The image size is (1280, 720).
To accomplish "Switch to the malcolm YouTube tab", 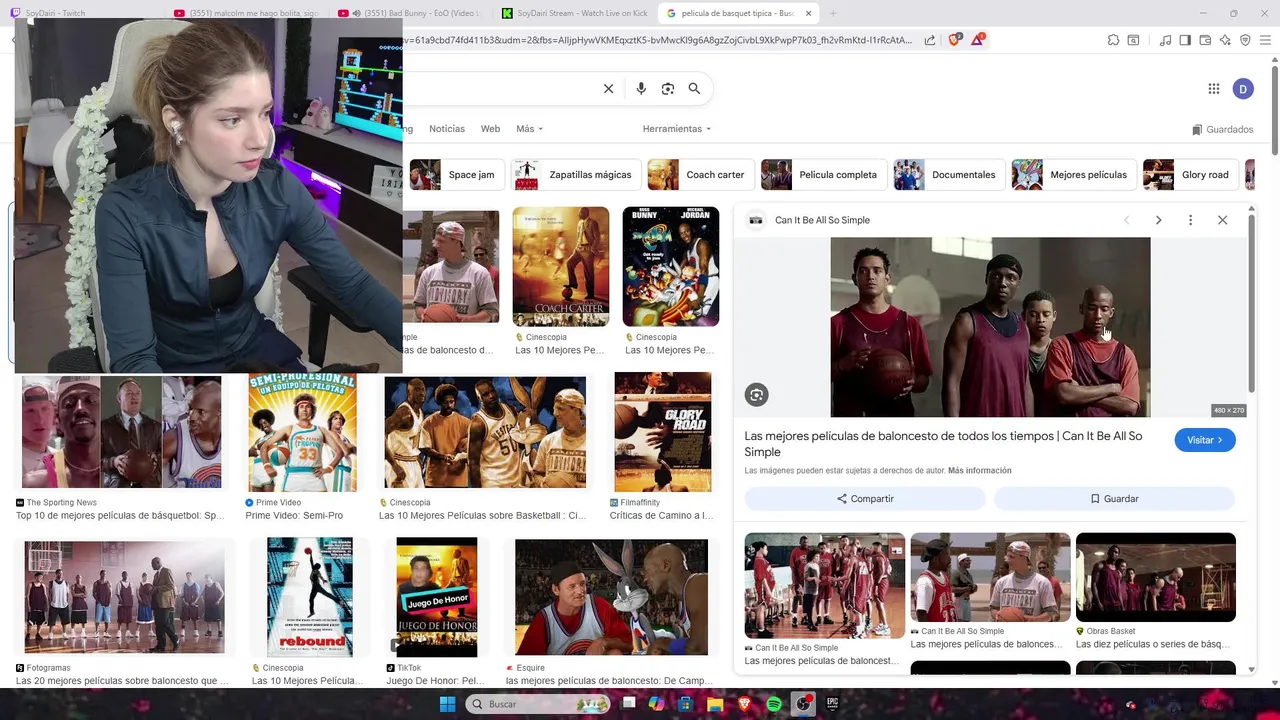I will coord(245,13).
